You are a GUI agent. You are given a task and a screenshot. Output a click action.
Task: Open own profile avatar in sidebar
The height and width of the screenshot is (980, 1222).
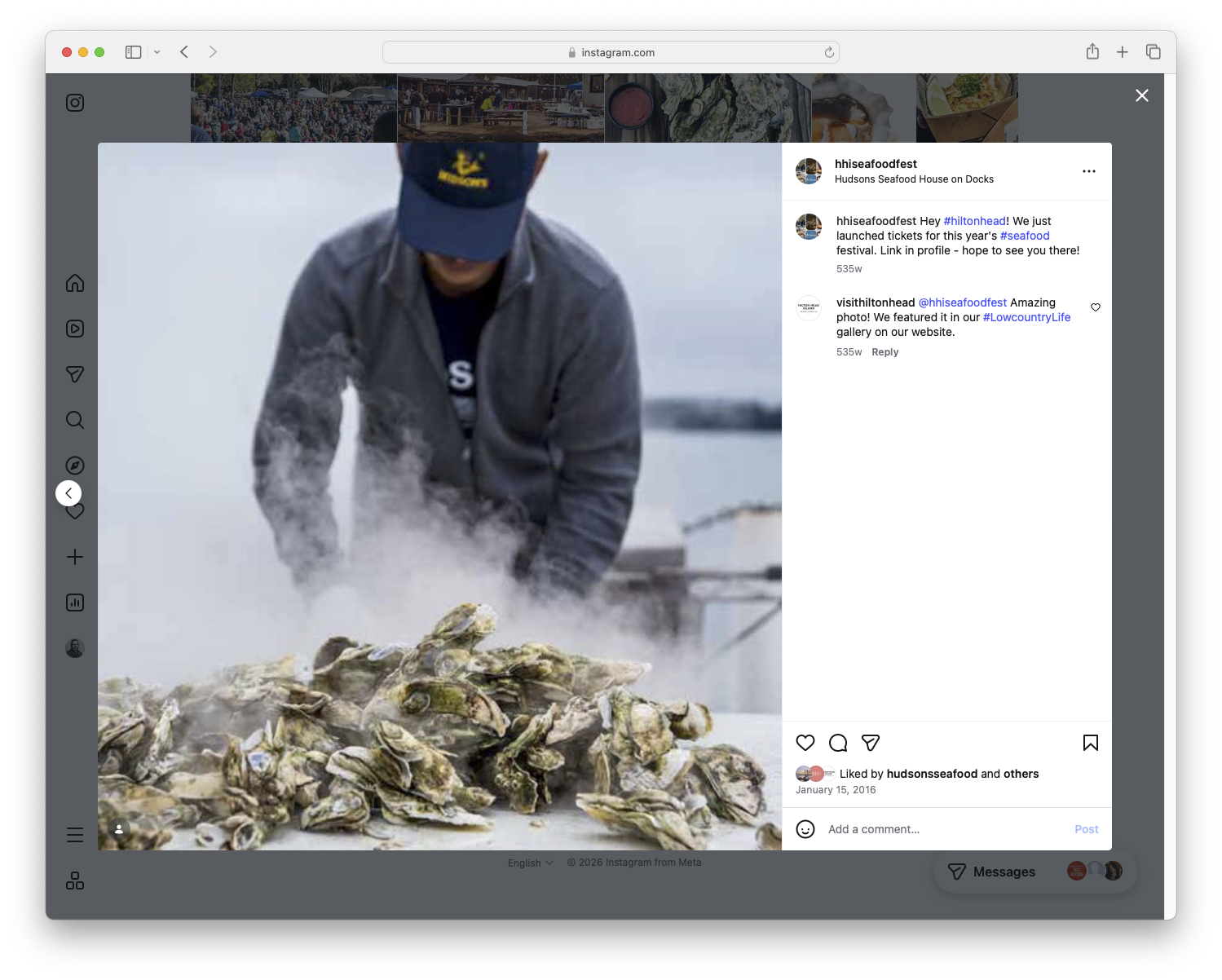pos(75,648)
